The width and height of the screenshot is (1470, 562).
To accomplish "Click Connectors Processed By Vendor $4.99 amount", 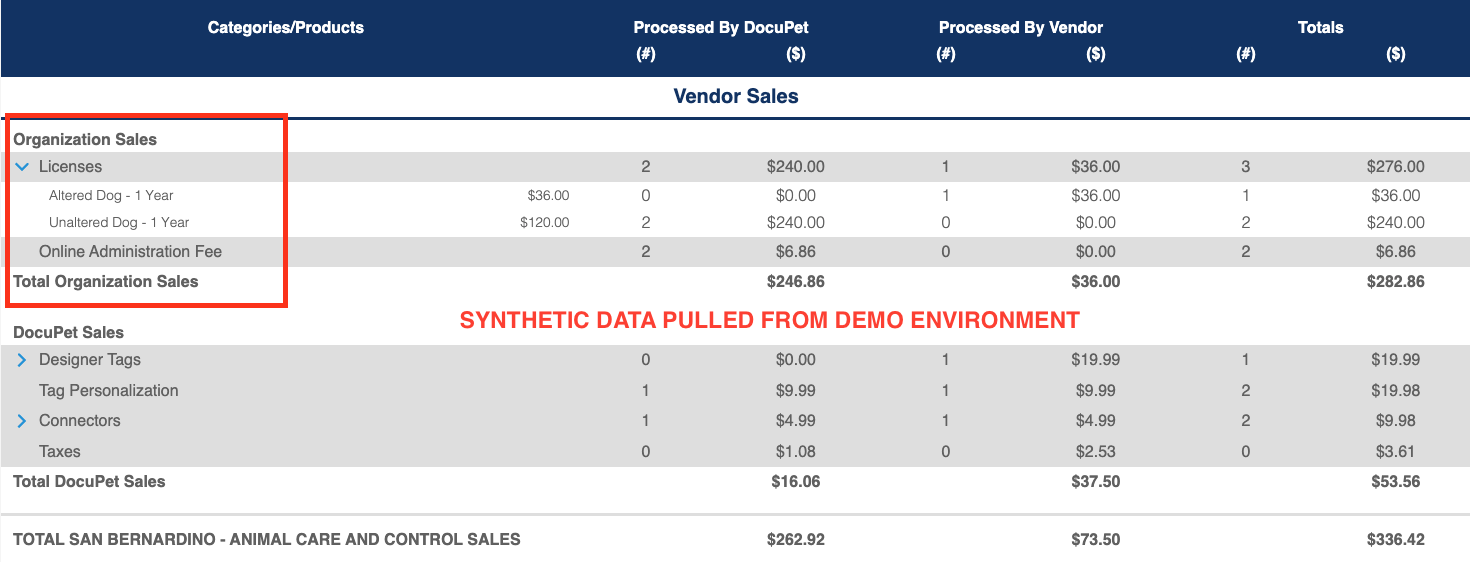I will click(1096, 421).
